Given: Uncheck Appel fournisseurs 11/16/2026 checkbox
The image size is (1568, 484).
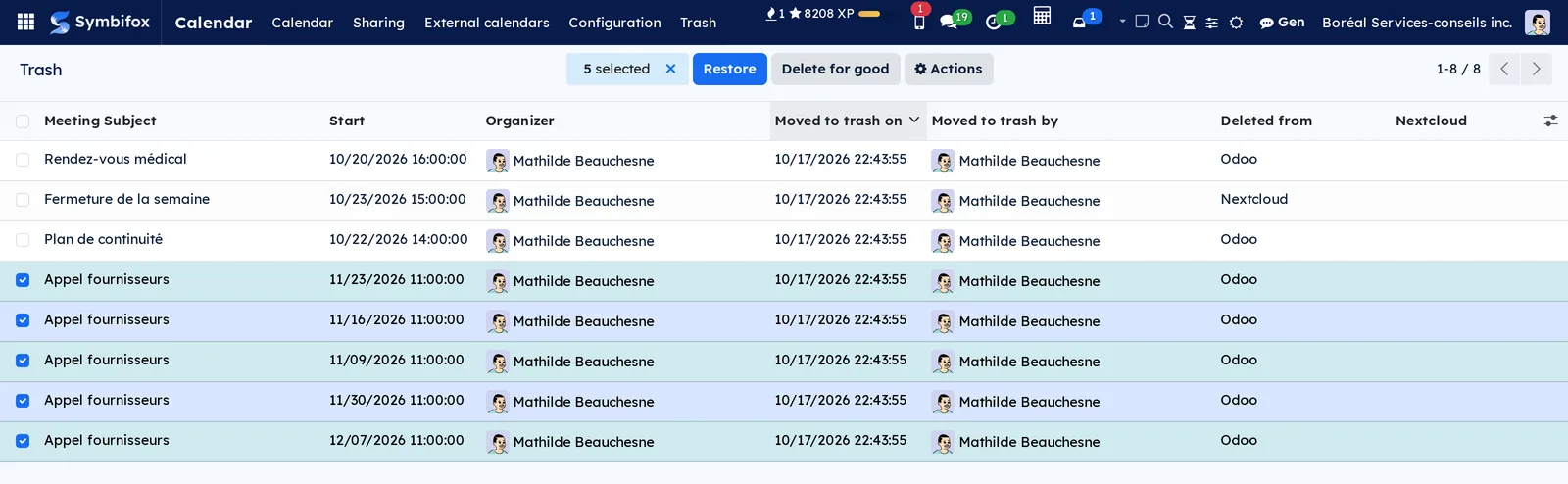Looking at the screenshot, I should pos(23,320).
